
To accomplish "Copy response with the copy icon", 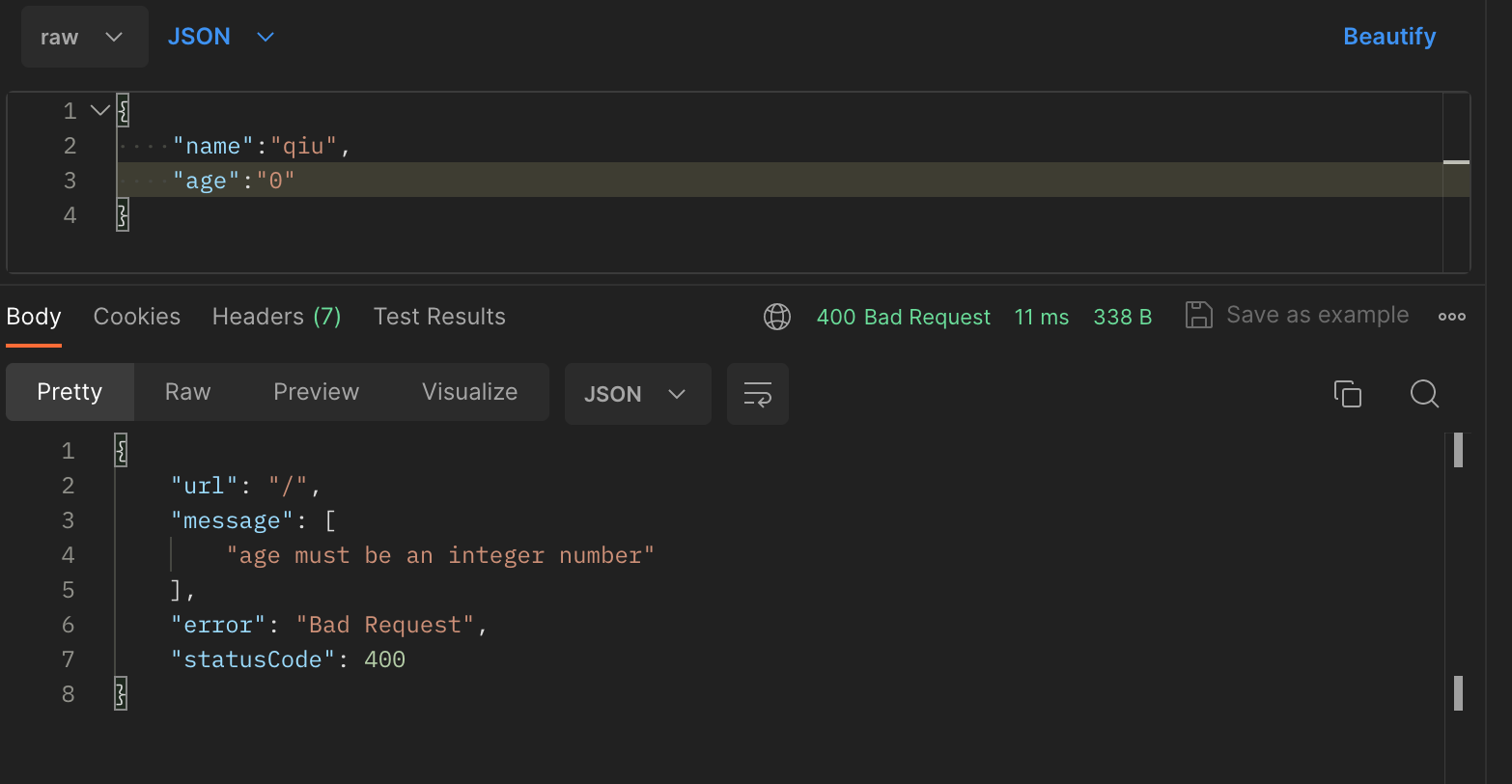I will [x=1347, y=393].
